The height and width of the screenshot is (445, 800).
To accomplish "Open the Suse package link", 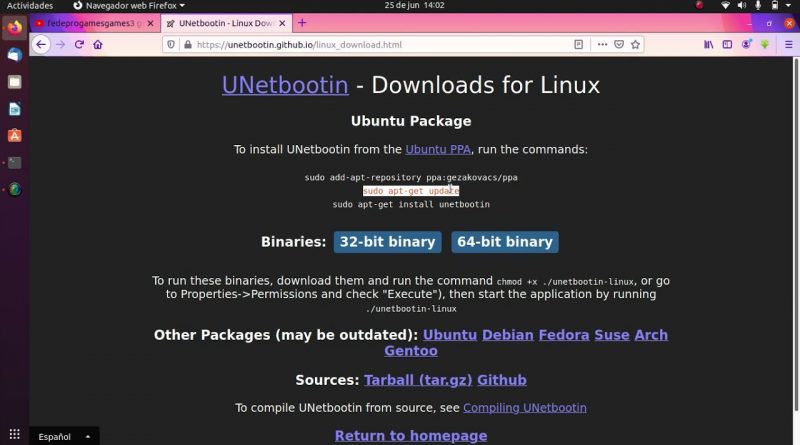I will [612, 335].
